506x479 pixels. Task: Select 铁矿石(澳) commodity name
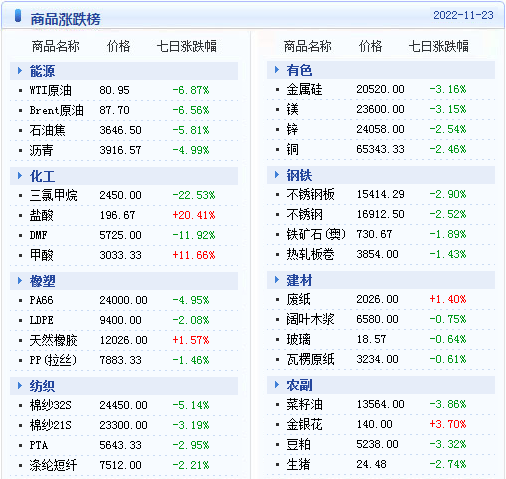coord(316,234)
